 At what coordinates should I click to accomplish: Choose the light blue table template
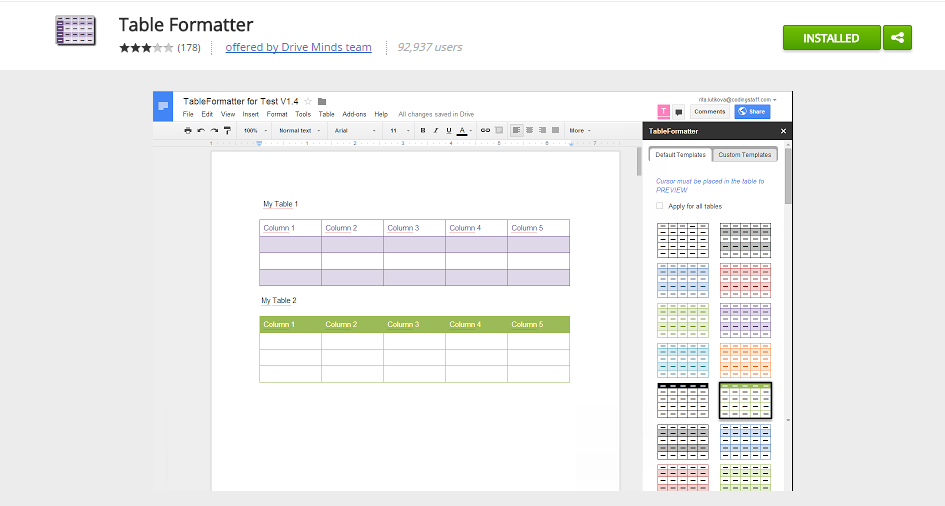[683, 280]
